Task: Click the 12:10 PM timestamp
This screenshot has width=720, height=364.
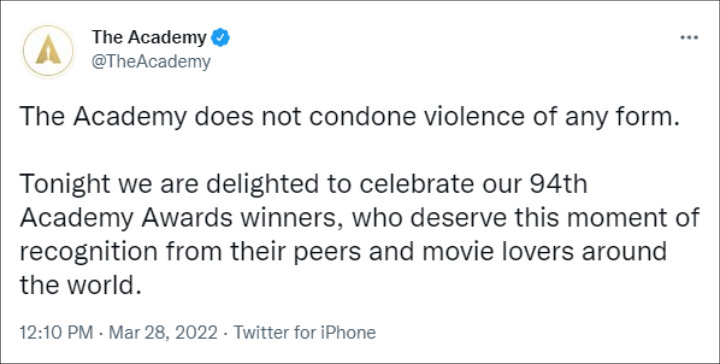Action: point(56,332)
